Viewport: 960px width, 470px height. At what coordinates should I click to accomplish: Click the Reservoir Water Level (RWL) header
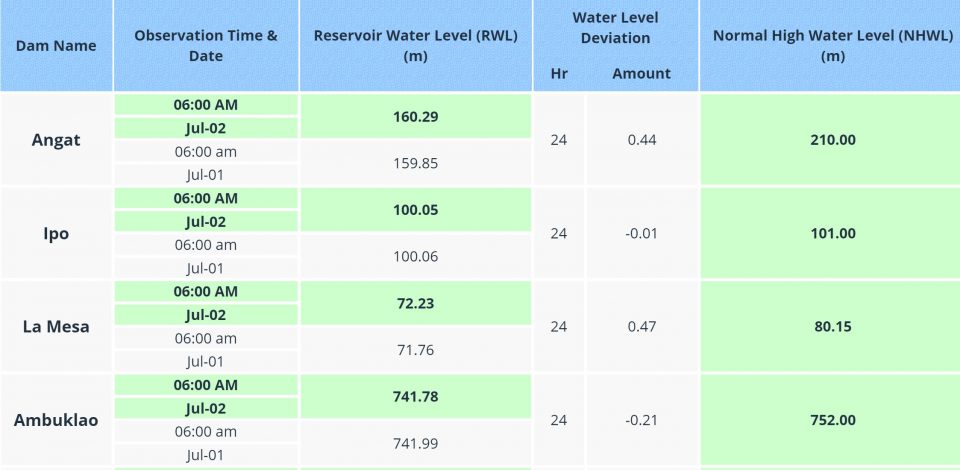[x=415, y=45]
